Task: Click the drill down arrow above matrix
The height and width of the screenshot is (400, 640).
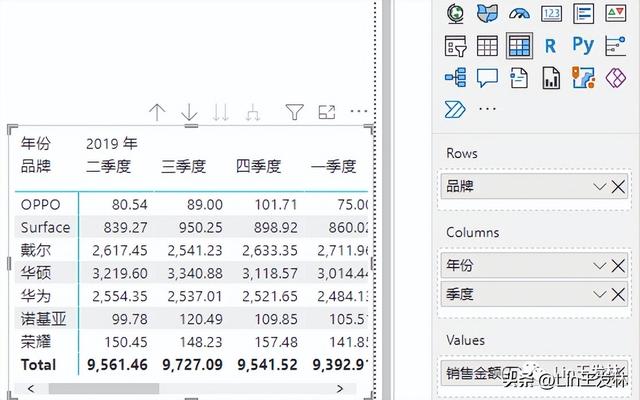Action: coord(189,112)
